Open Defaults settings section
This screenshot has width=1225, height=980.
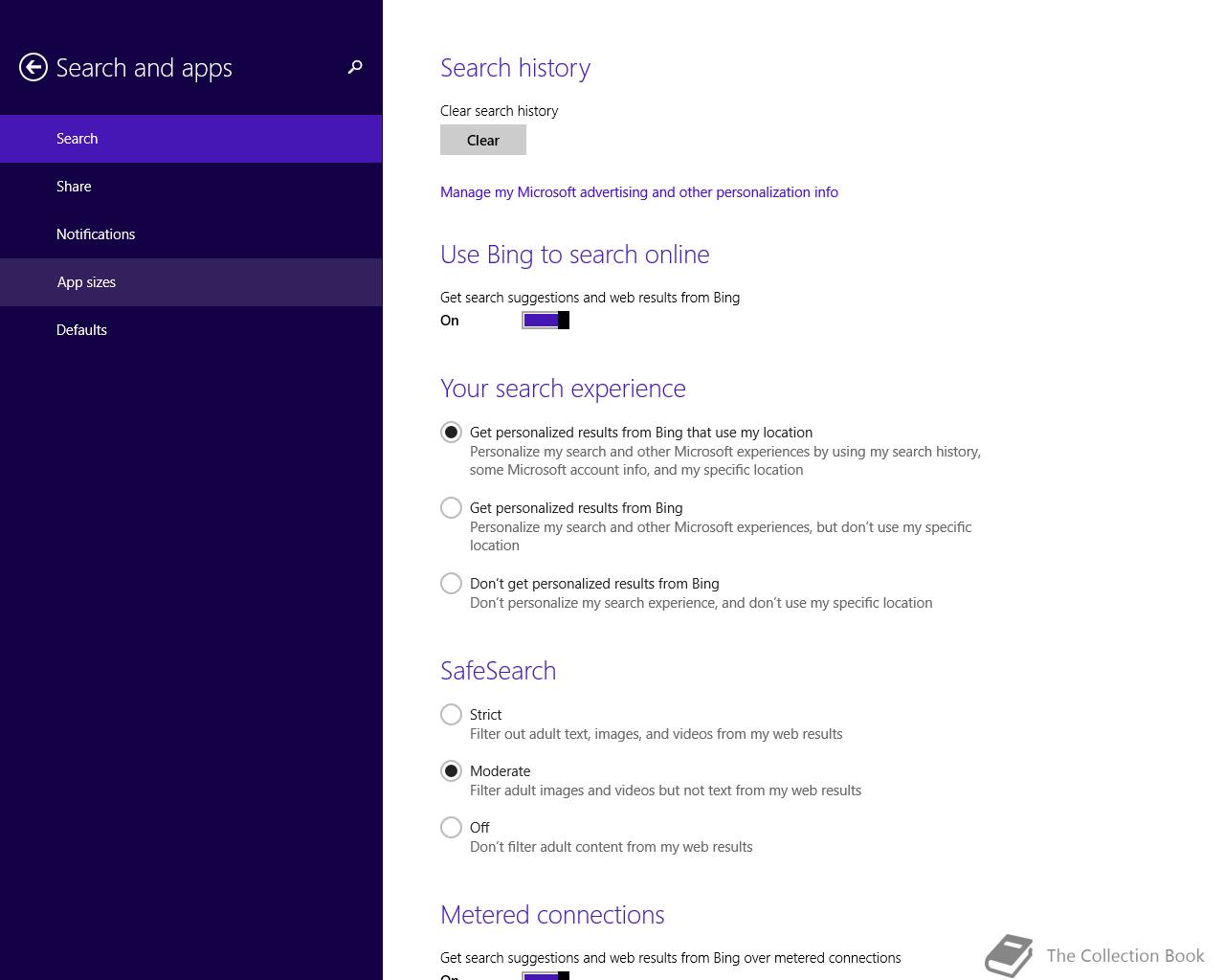click(x=81, y=330)
